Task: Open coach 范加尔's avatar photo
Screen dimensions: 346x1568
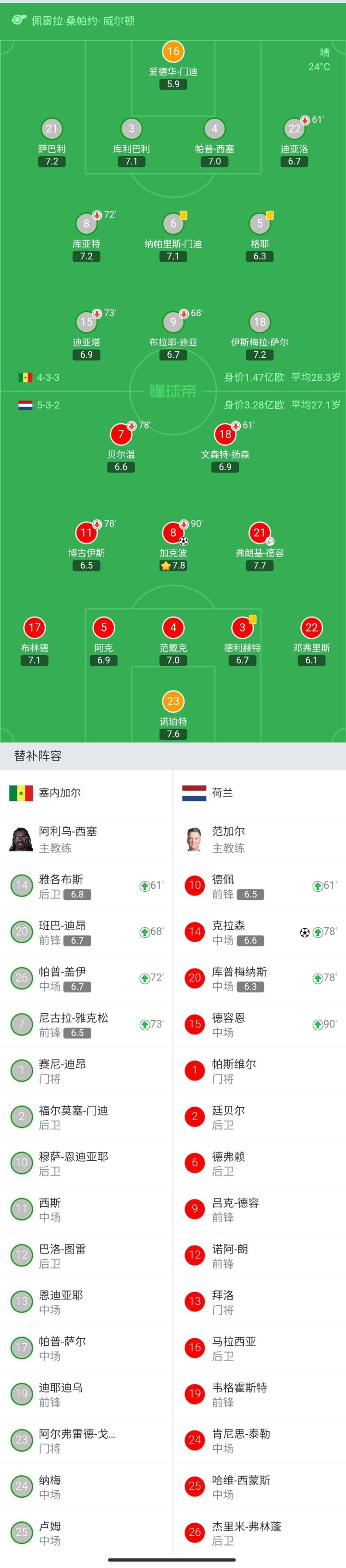Action: (194, 839)
